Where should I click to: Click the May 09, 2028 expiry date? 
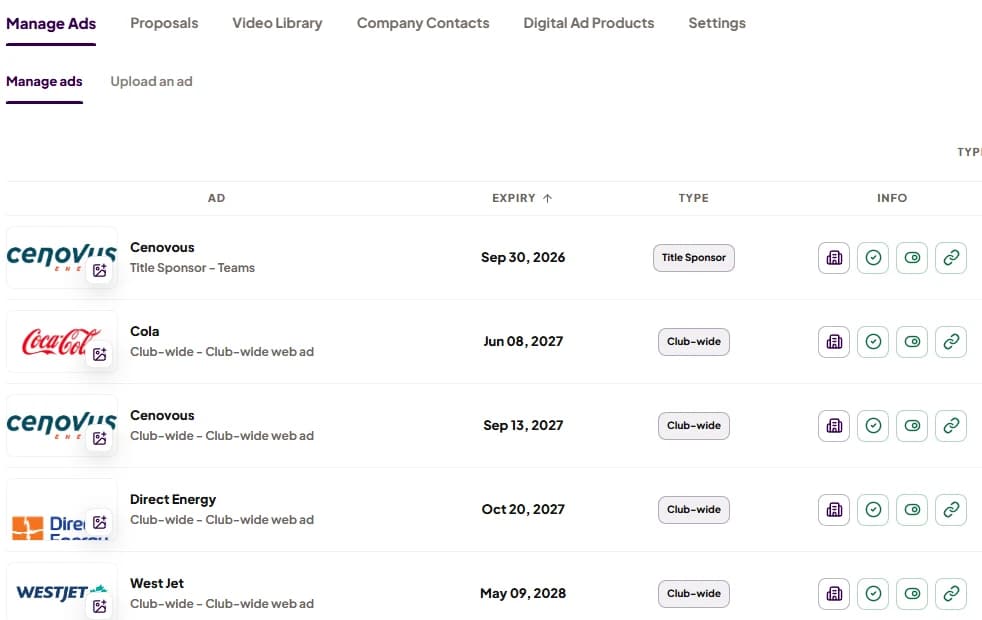tap(523, 593)
